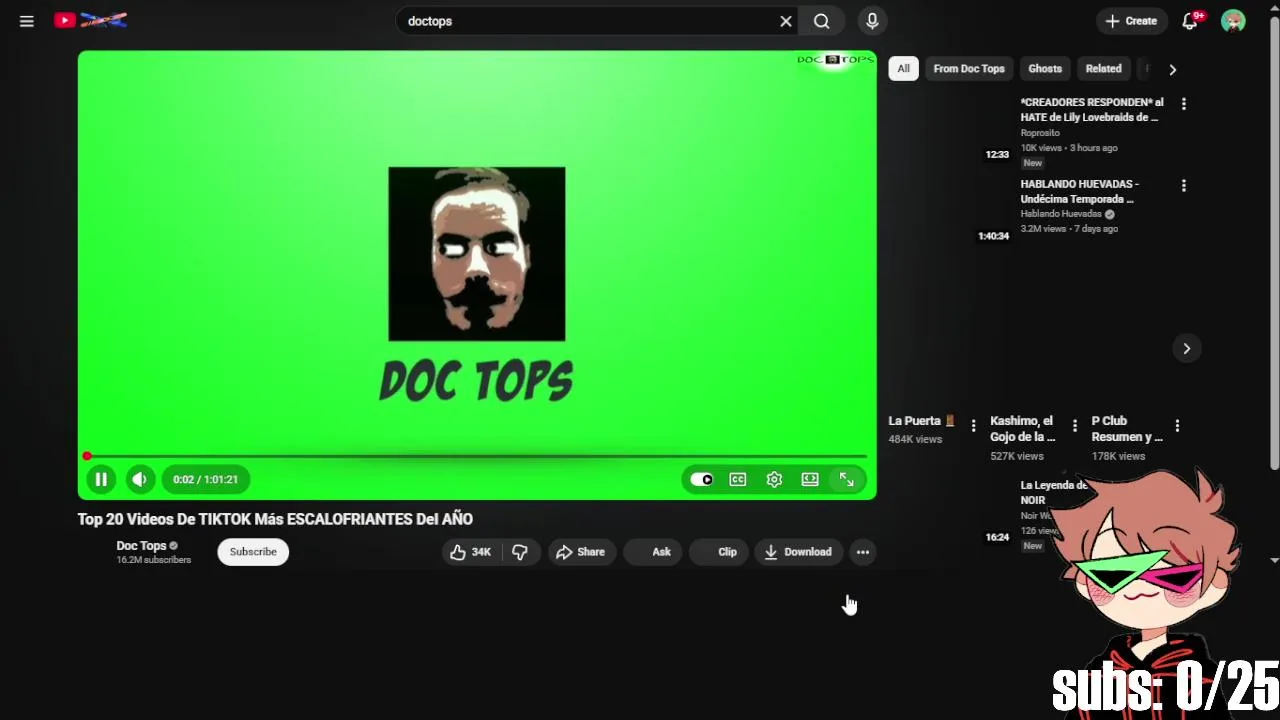This screenshot has width=1280, height=720.
Task: Open the more actions ellipsis menu
Action: [863, 552]
